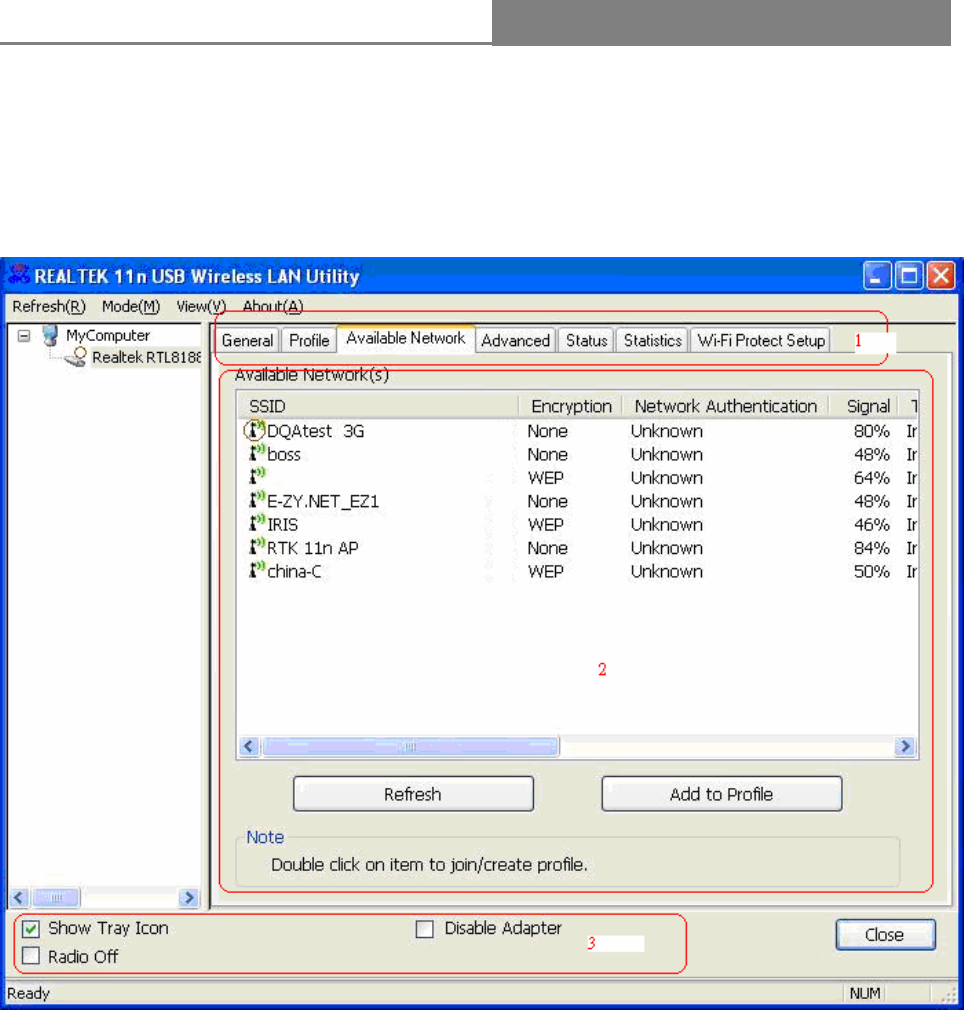Click the 50% signal value

click(871, 571)
